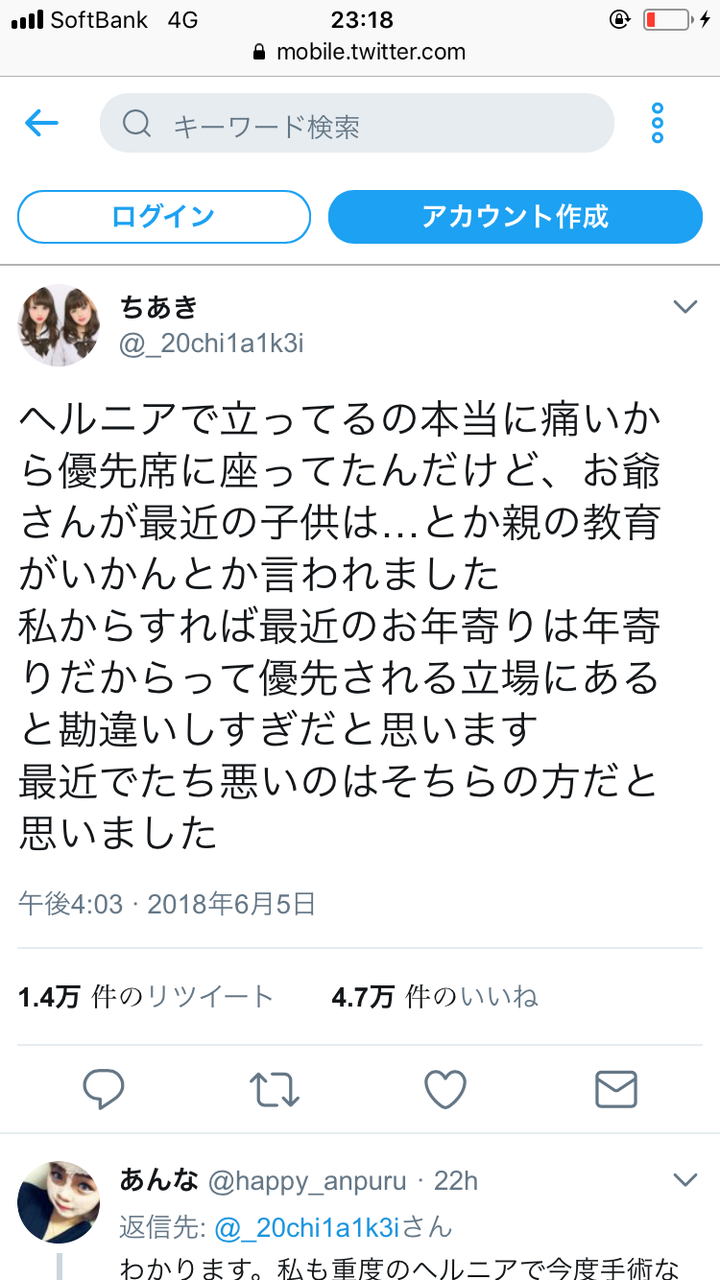
Task: Tap the padlock icon beside mobile.twitter.com
Action: 260,52
